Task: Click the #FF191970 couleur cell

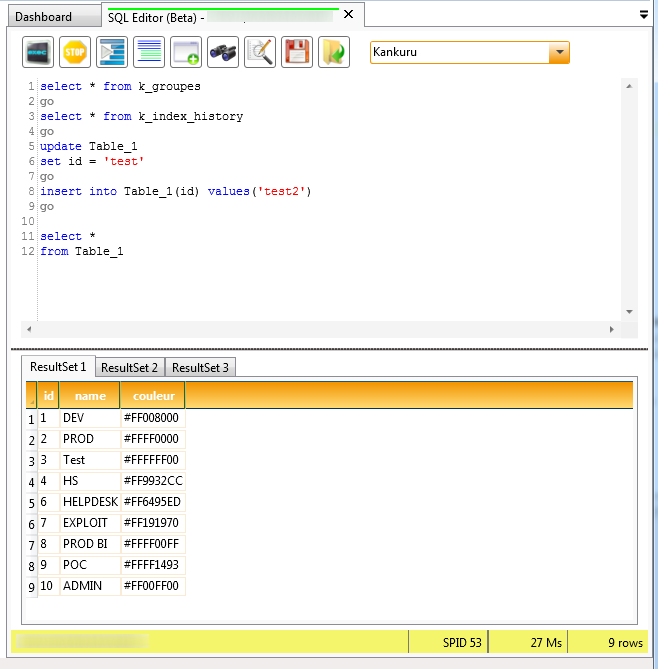Action: [x=153, y=523]
